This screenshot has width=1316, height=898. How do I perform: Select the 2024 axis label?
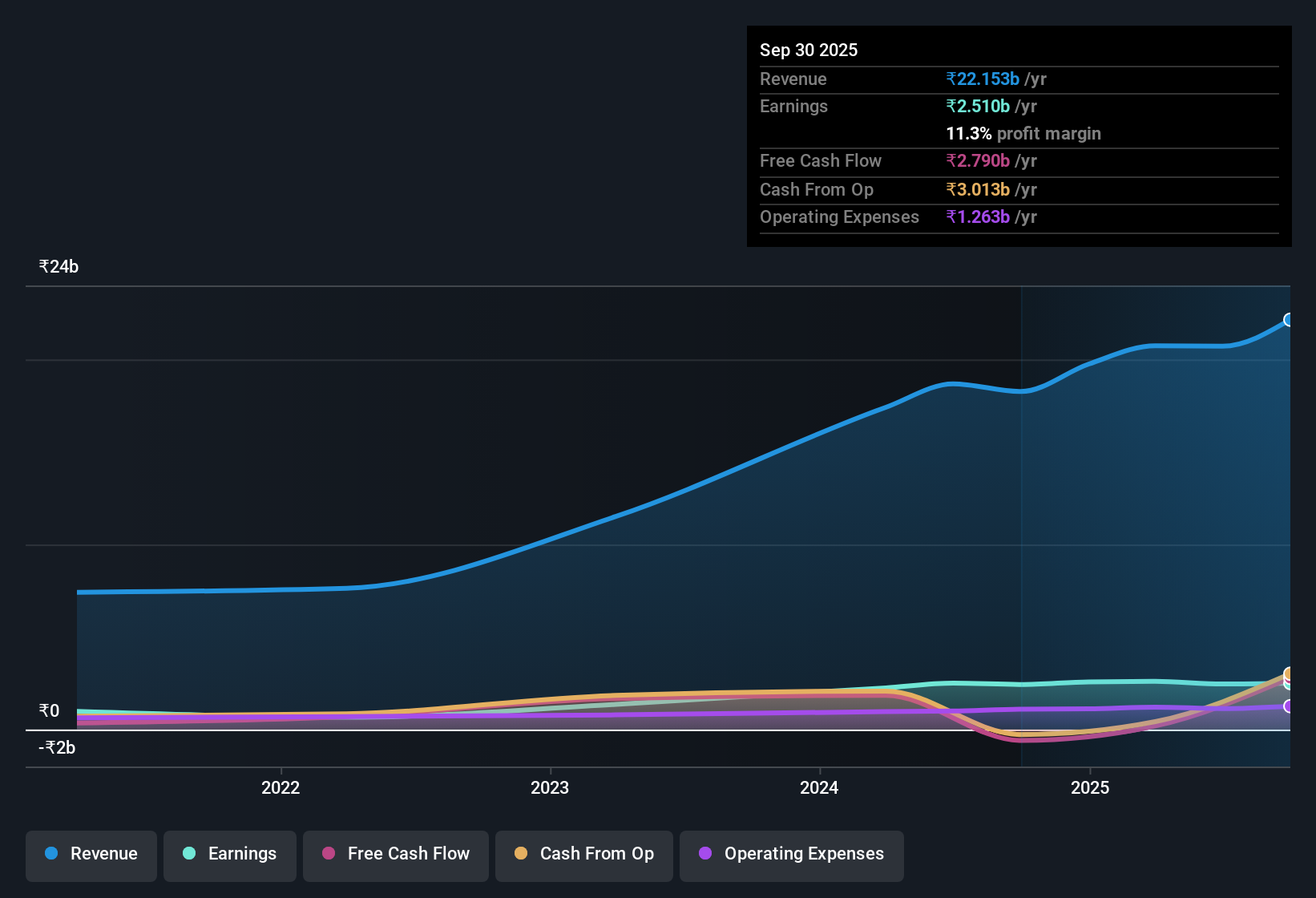[818, 788]
